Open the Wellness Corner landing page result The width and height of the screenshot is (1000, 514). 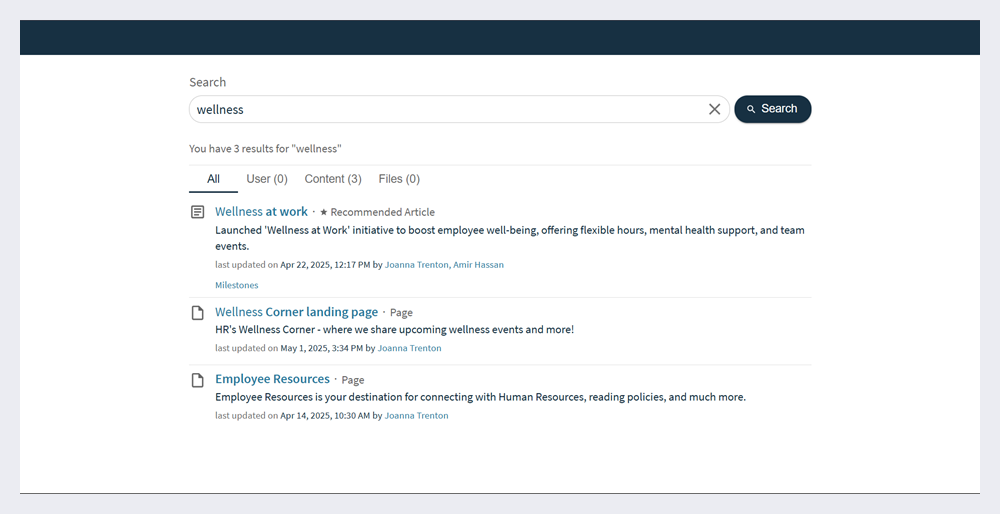click(x=296, y=312)
